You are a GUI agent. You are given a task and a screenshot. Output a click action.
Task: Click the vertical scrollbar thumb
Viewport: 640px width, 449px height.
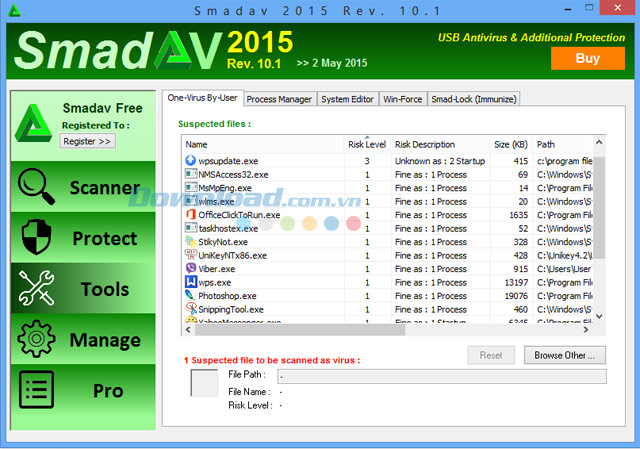pyautogui.click(x=599, y=207)
